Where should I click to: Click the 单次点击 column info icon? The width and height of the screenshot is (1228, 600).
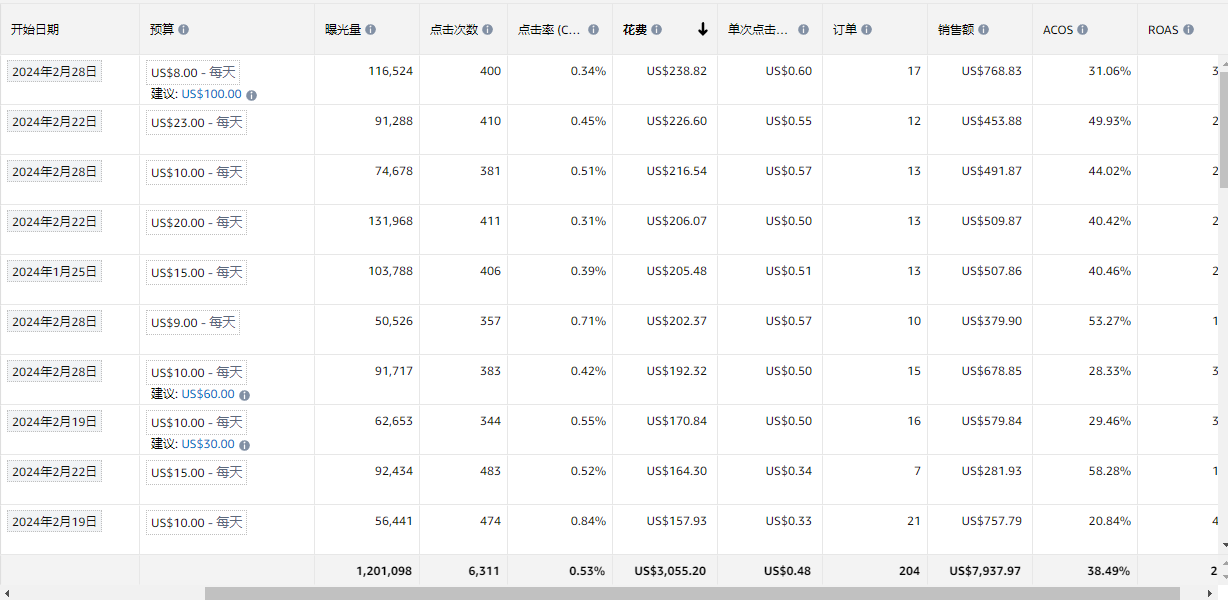[x=805, y=30]
